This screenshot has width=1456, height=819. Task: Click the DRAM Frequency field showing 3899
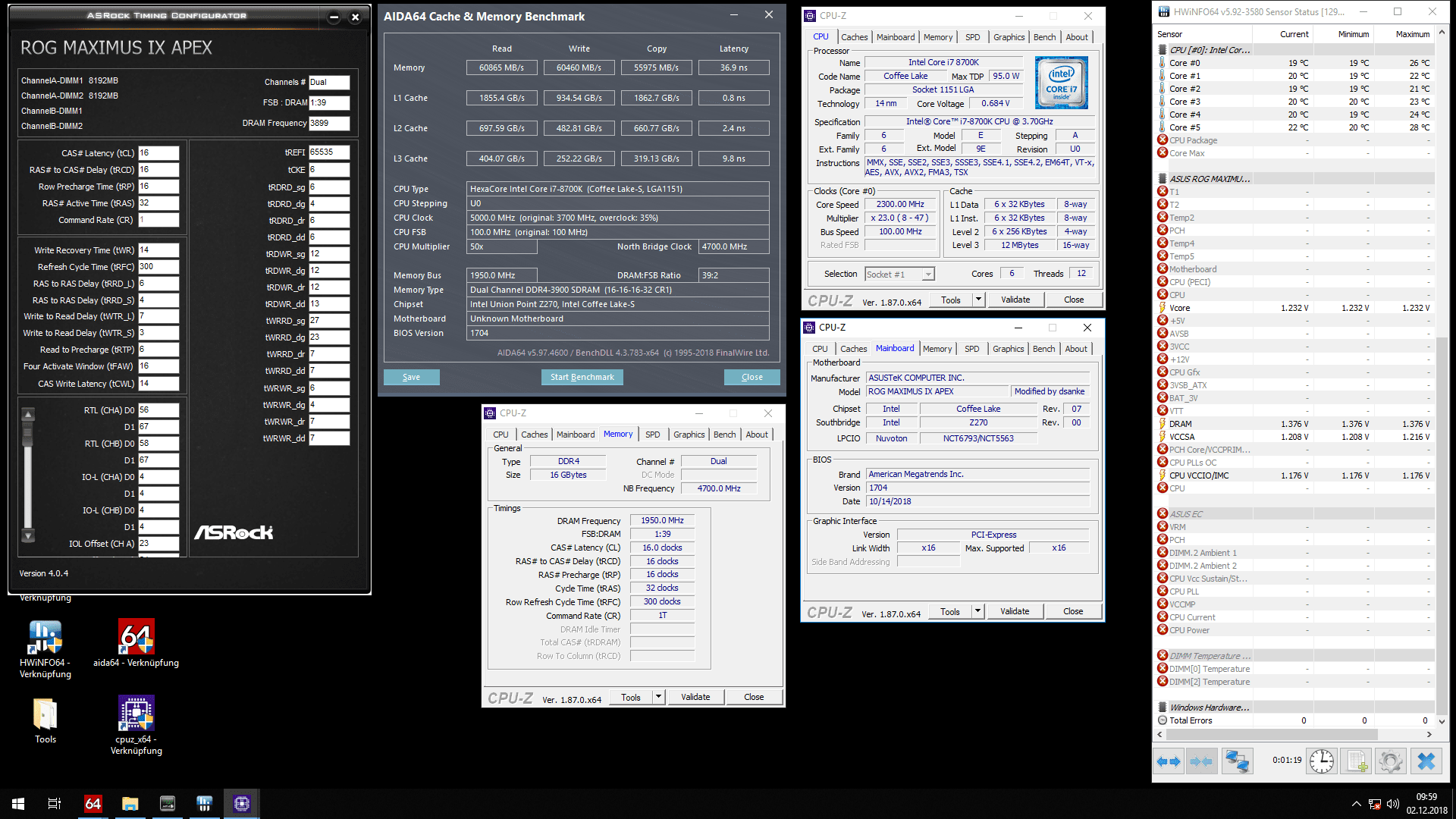[x=329, y=123]
